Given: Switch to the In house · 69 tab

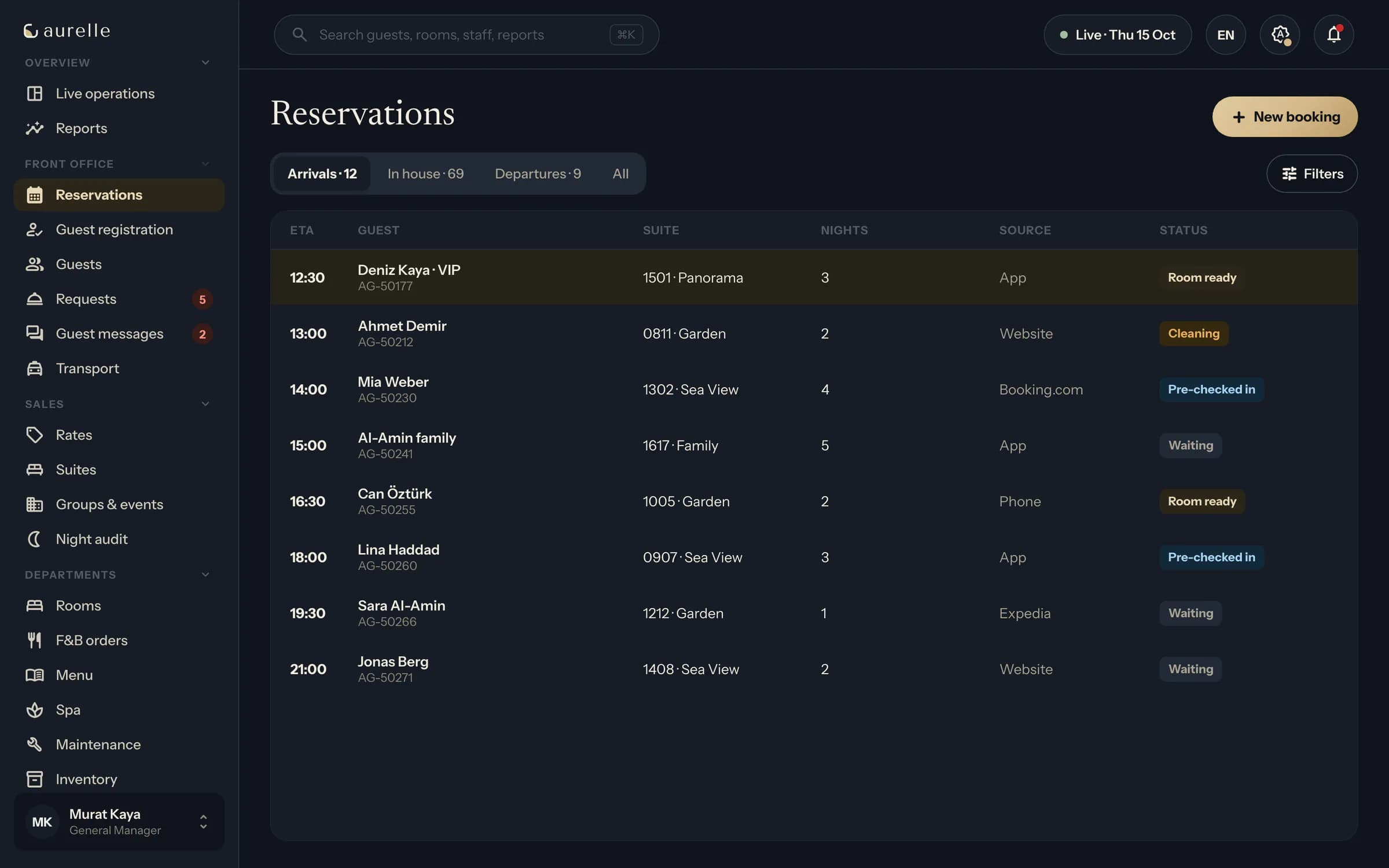Looking at the screenshot, I should point(425,174).
